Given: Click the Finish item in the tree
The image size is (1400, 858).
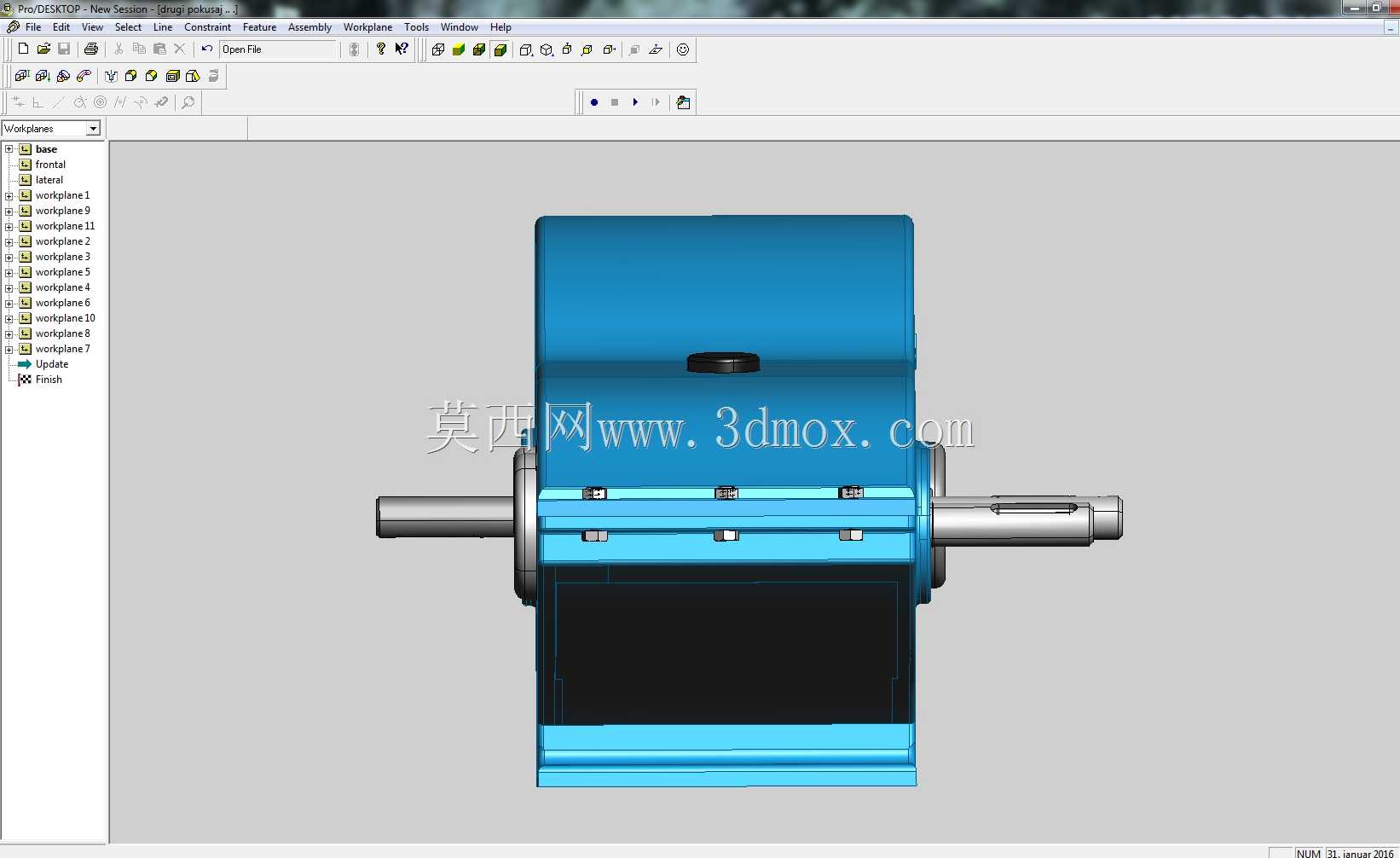Looking at the screenshot, I should point(49,380).
